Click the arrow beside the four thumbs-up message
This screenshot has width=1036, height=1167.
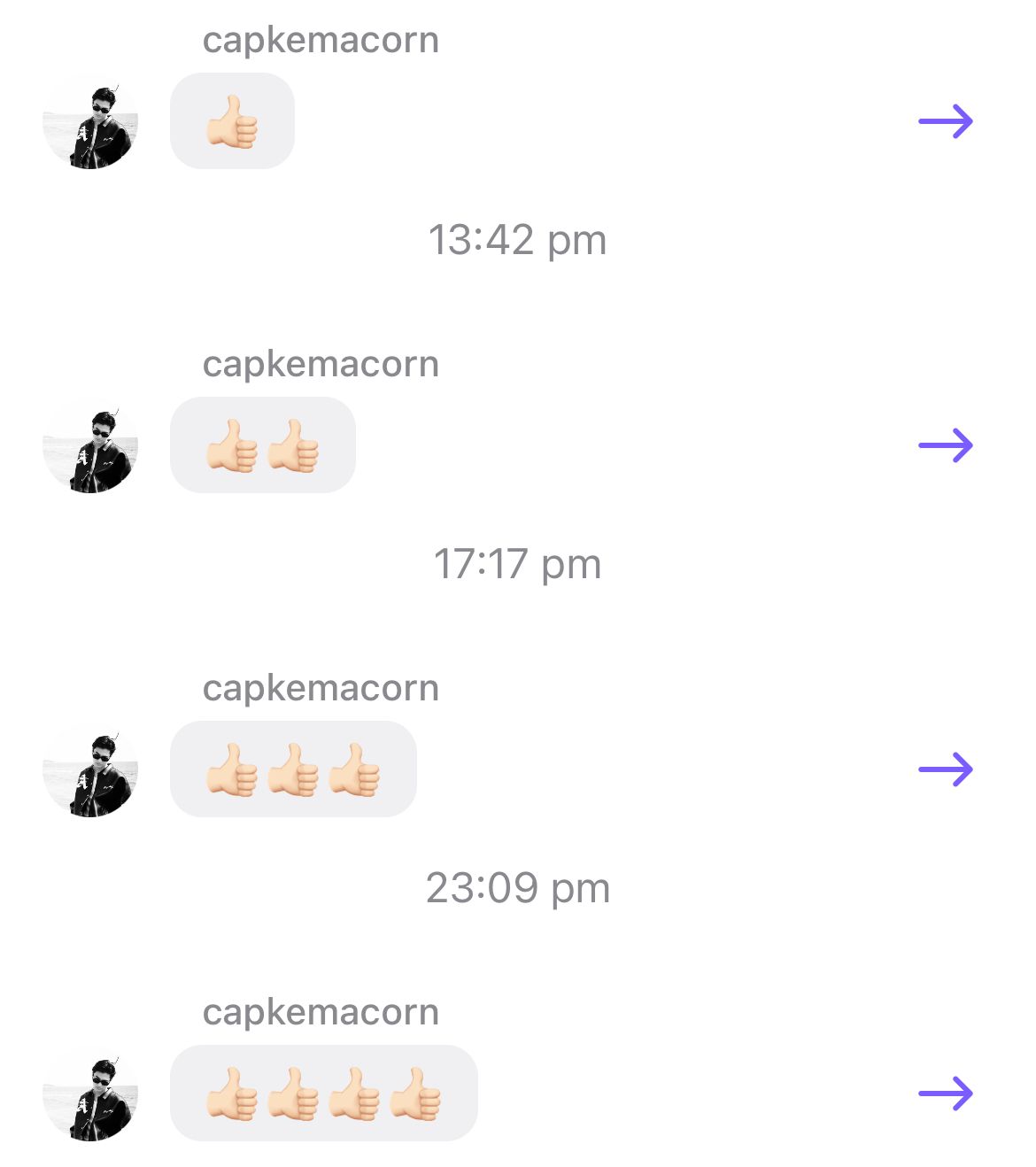pyautogui.click(x=946, y=1094)
